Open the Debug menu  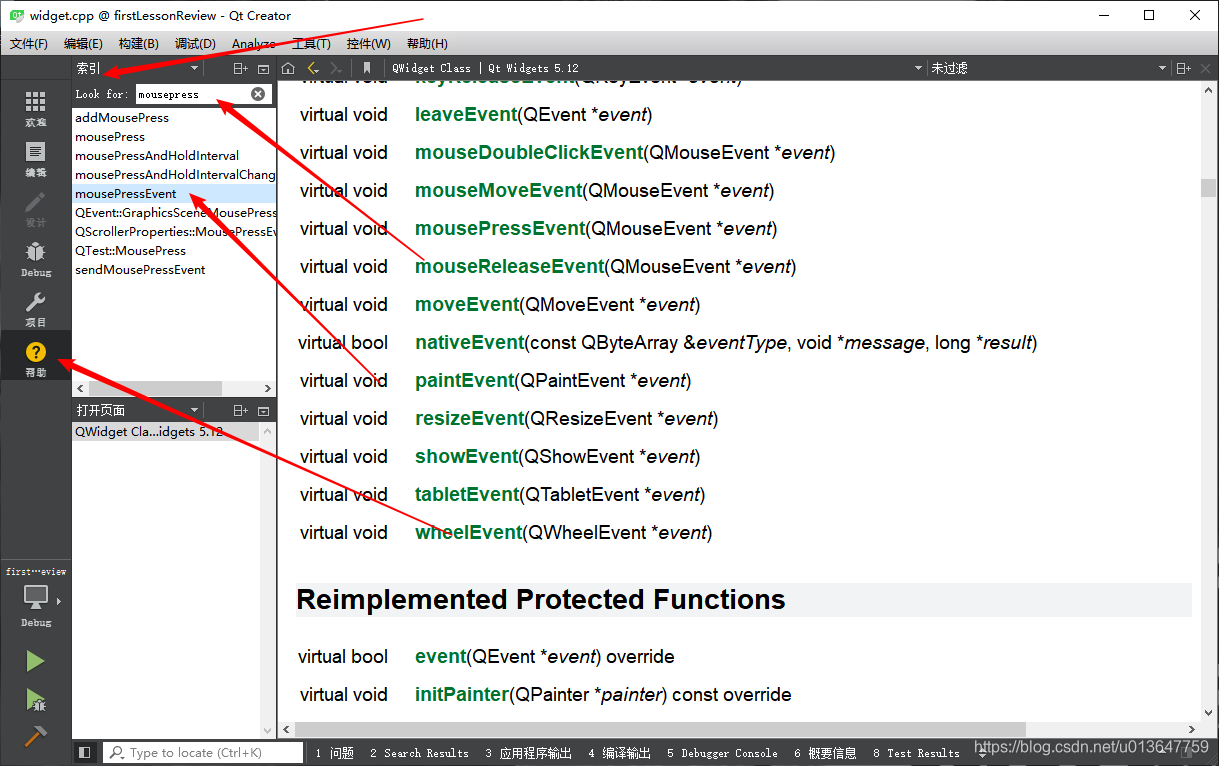(195, 43)
